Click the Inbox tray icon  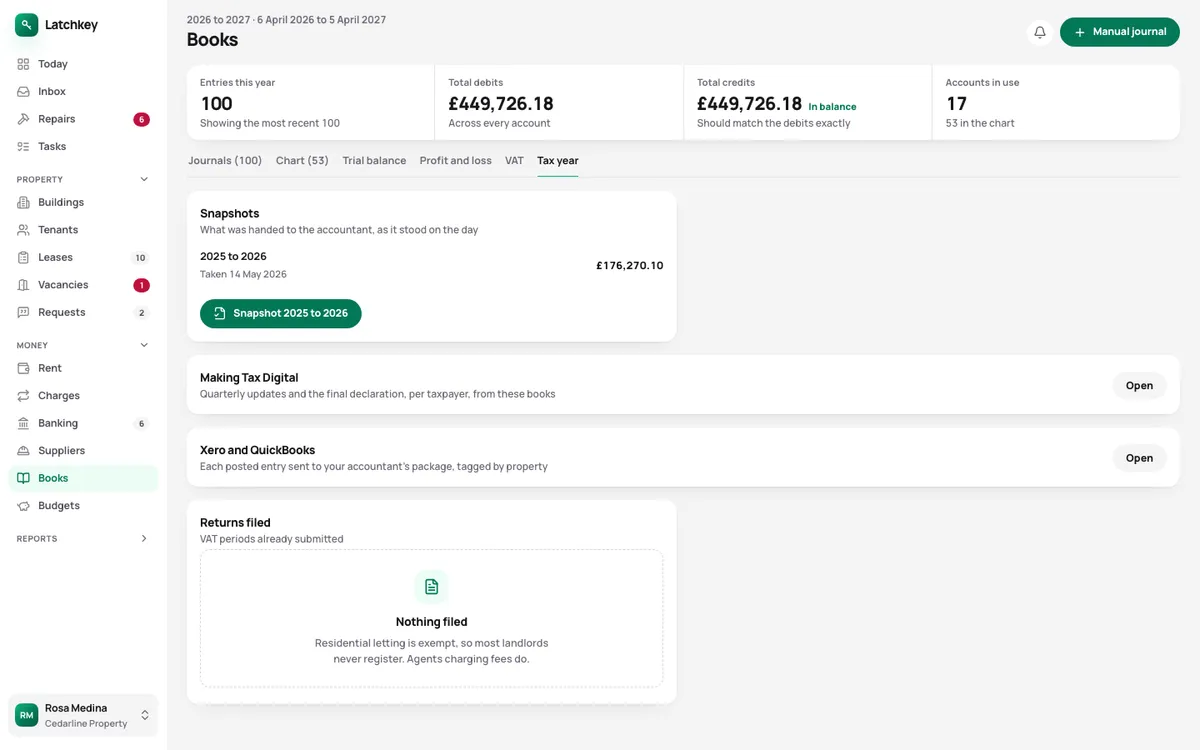point(23,92)
